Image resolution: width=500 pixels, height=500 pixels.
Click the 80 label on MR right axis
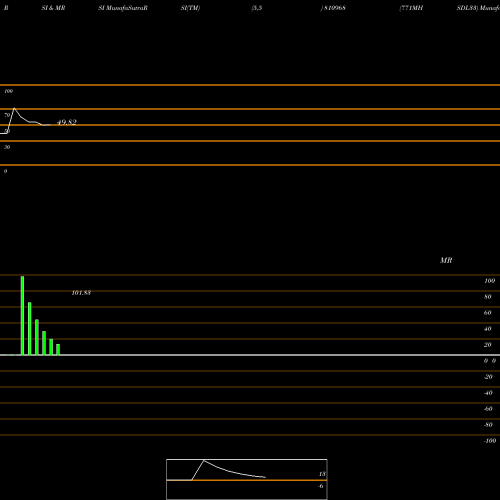coord(488,297)
